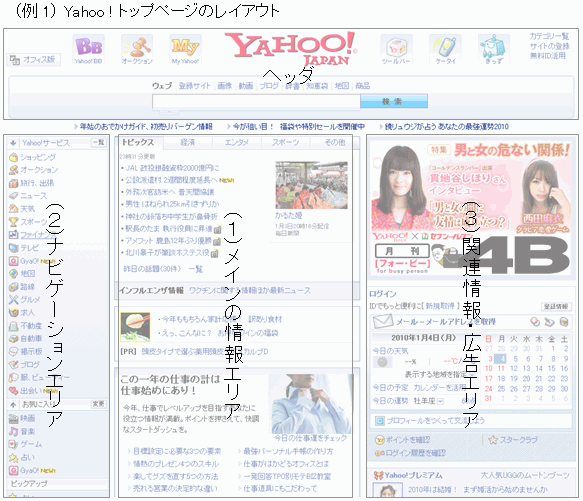The width and height of the screenshot is (583, 501).
Task: Switch to the その他 news tab
Action: pos(334,143)
